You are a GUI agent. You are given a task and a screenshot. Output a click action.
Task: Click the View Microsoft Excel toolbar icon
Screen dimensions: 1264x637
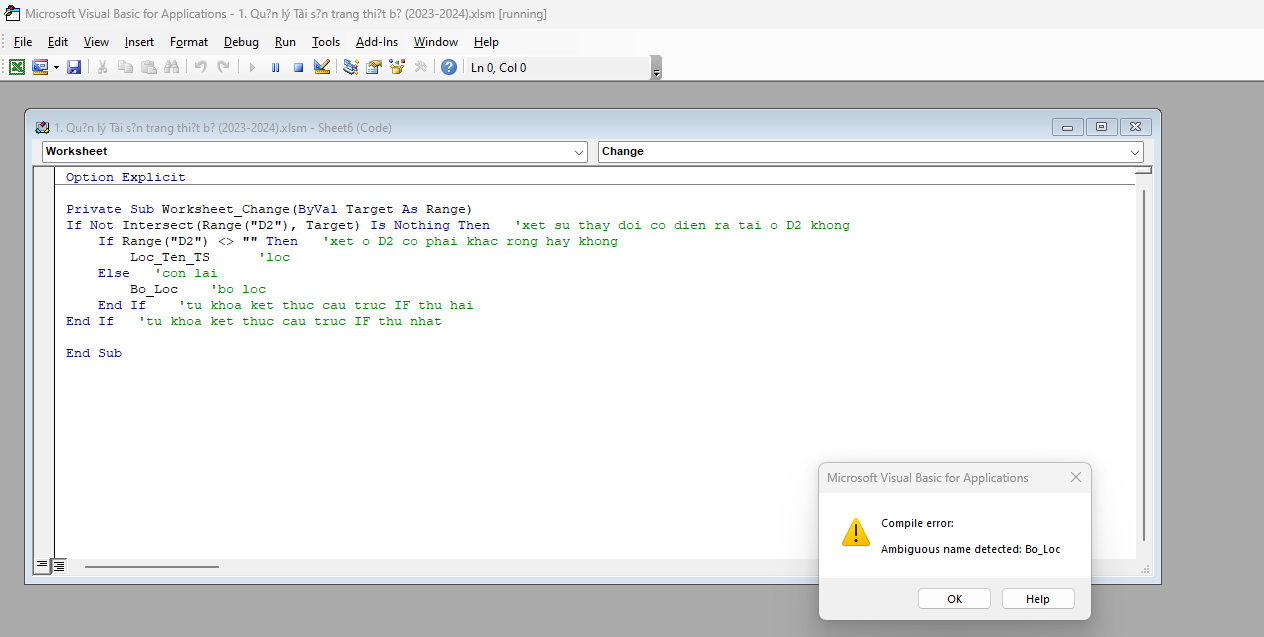coord(17,67)
